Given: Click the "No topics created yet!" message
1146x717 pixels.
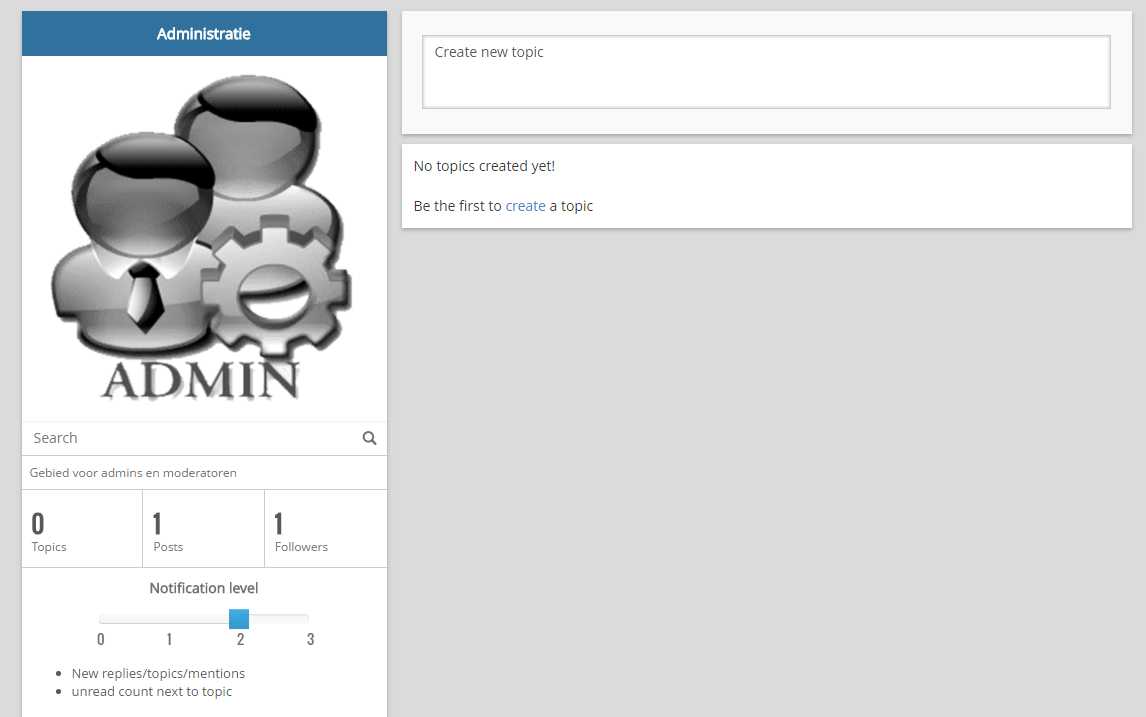Looking at the screenshot, I should (485, 166).
